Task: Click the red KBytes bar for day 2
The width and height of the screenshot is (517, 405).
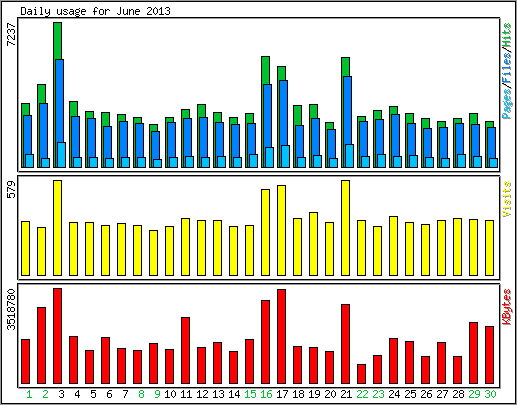Action: pos(41,345)
